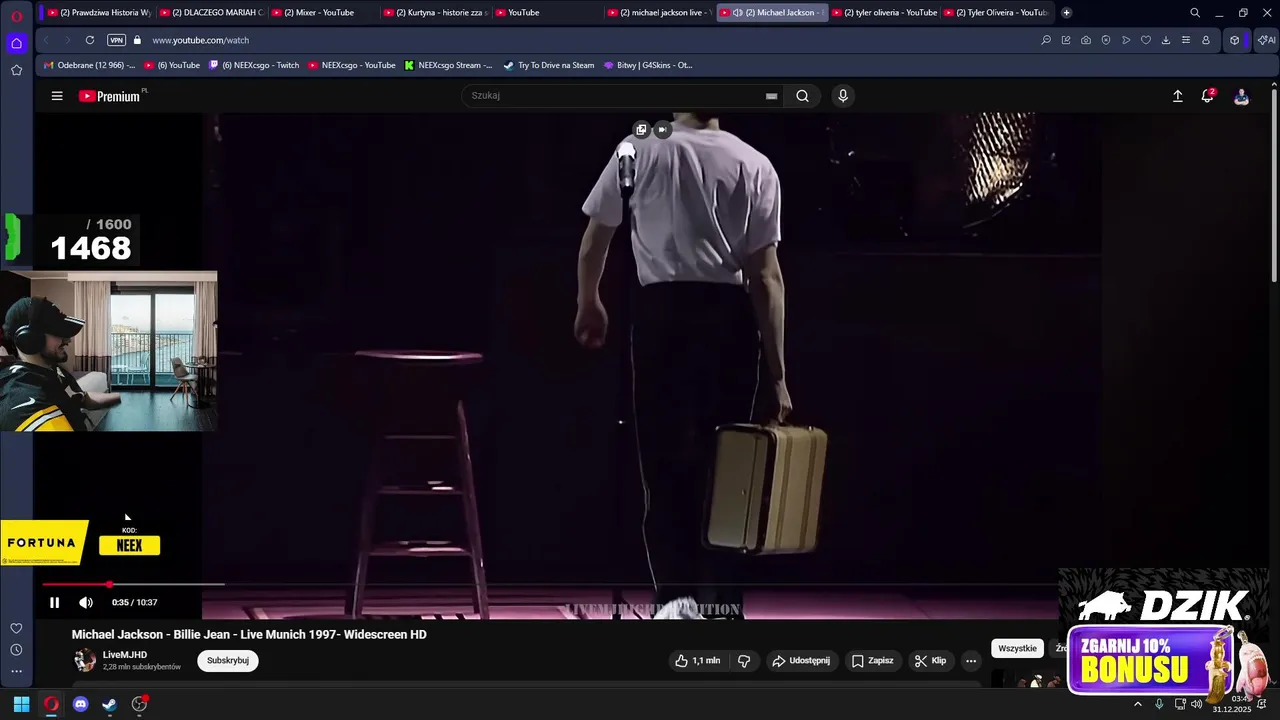Open Opera sidebar heart pinboards icon
Image resolution: width=1280 pixels, height=720 pixels.
16,628
